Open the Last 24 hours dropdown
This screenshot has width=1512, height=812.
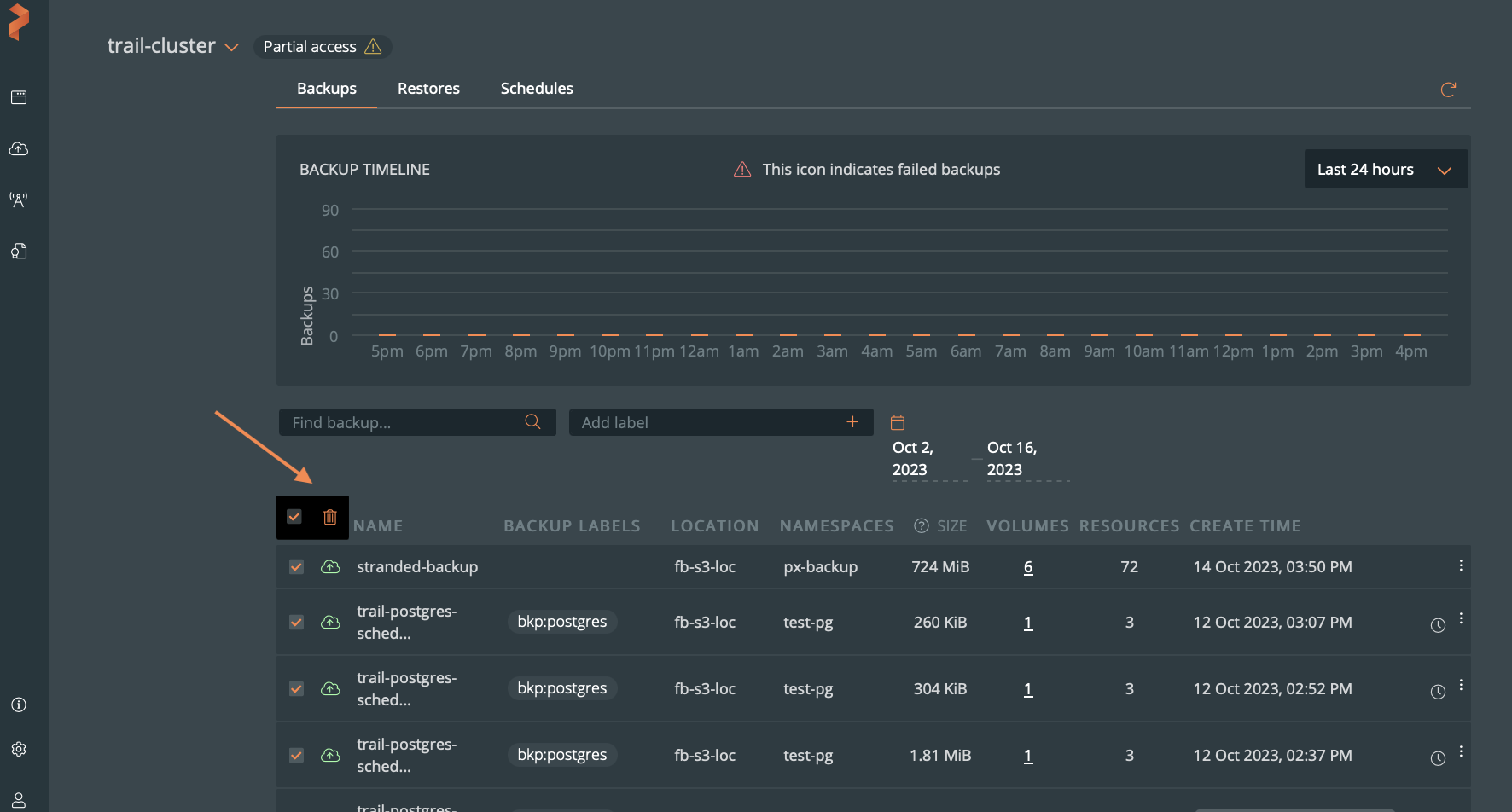[x=1385, y=170]
